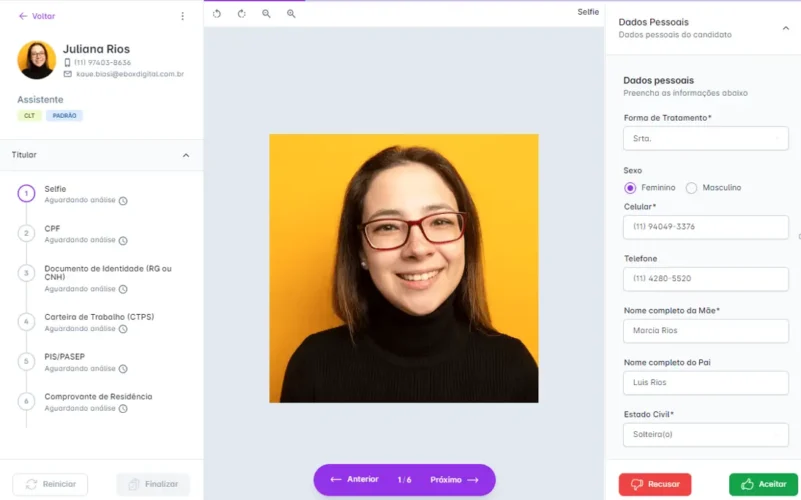Viewport: 801px width, 500px height.
Task: Open the three-dot options menu
Action: pyautogui.click(x=182, y=16)
